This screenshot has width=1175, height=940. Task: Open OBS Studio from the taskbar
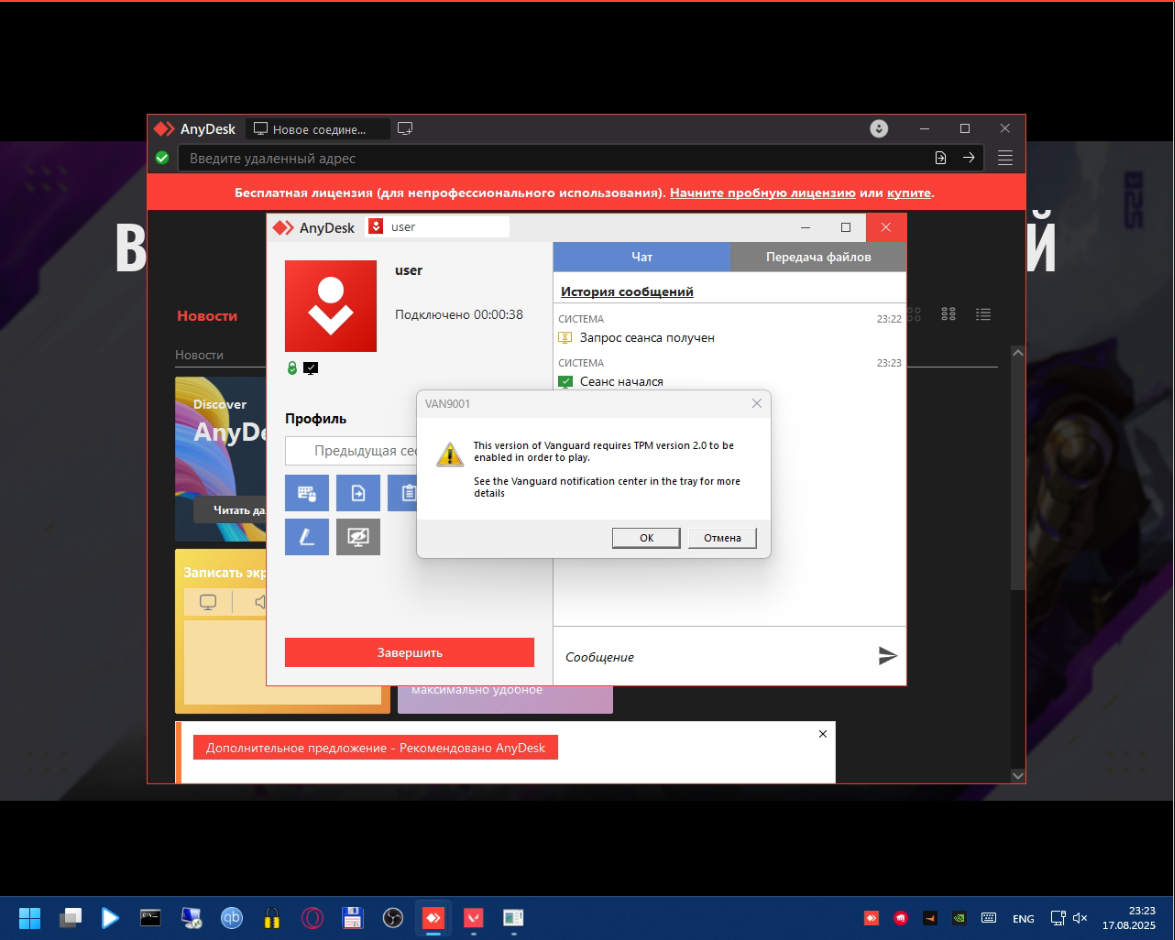[393, 918]
